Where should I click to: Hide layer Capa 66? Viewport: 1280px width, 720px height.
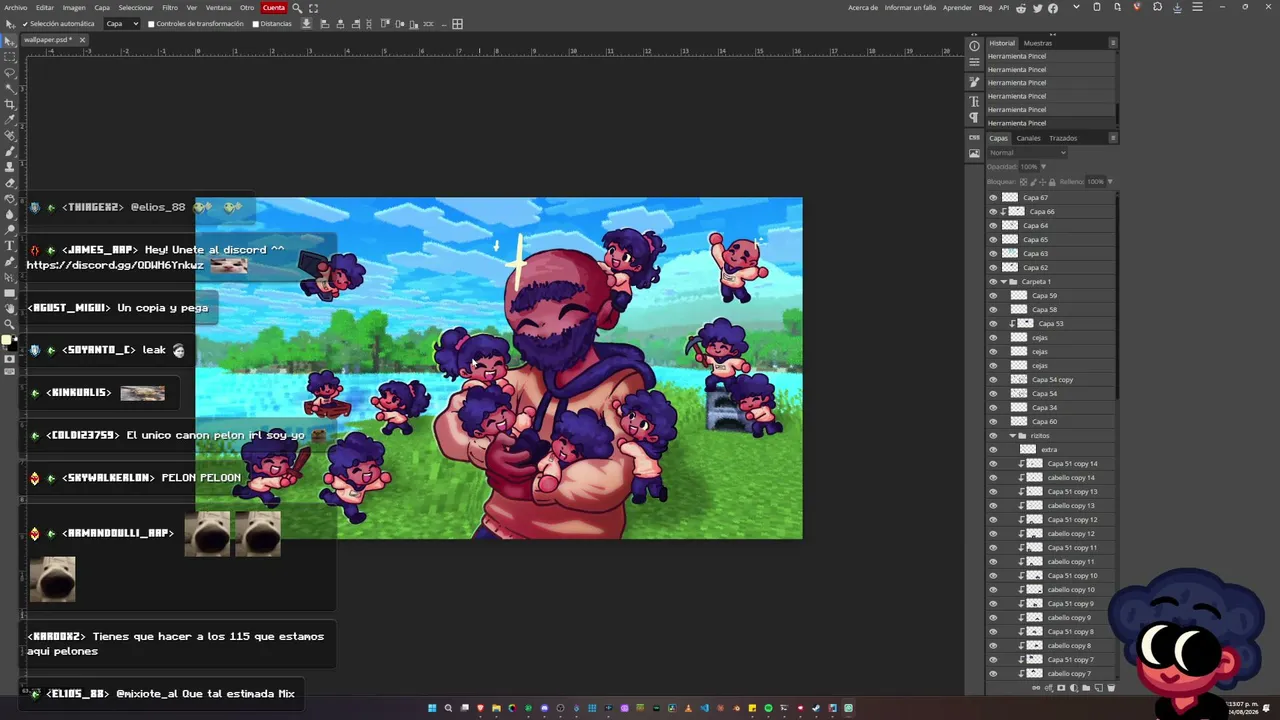[x=993, y=212]
